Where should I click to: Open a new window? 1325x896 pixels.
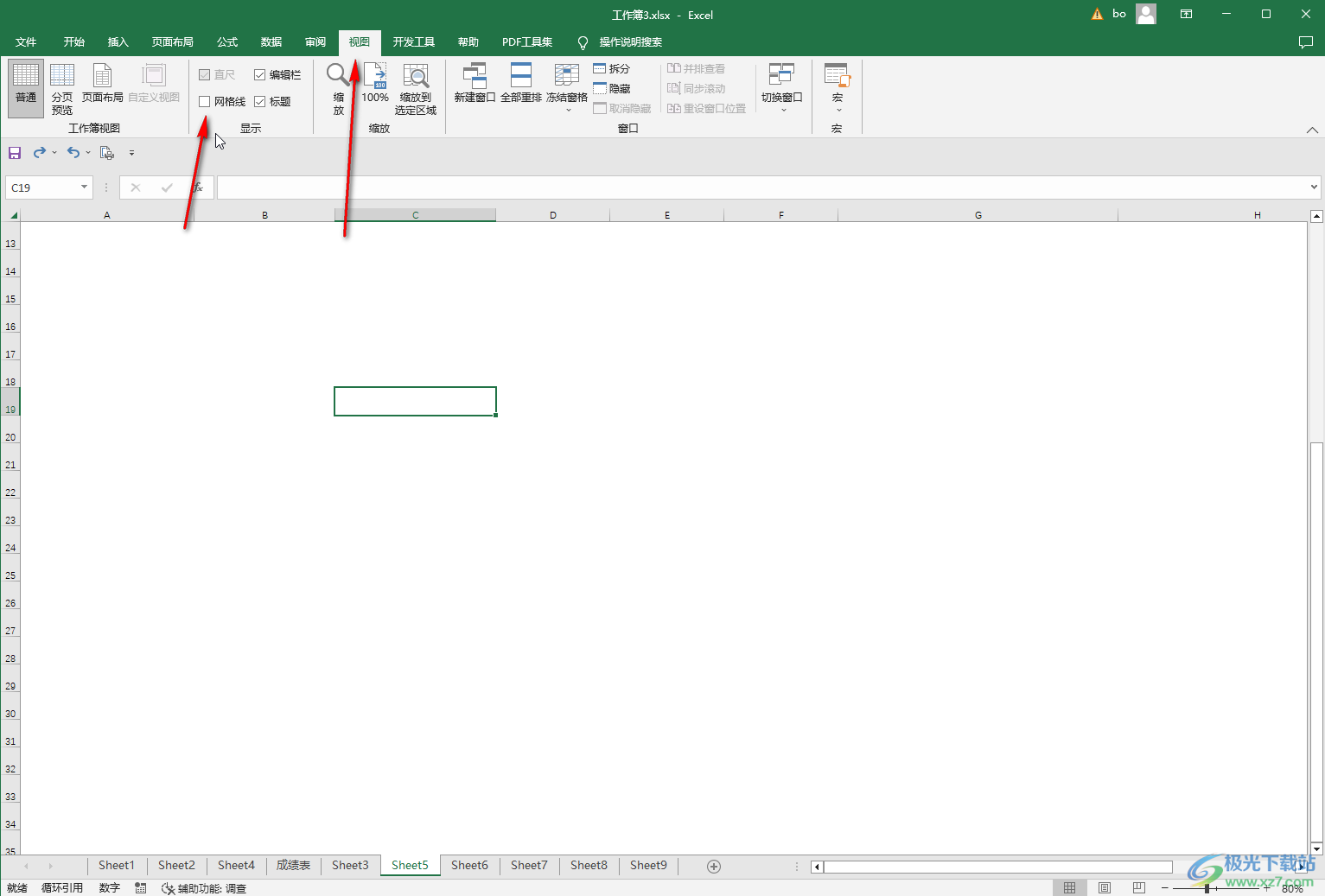point(475,83)
